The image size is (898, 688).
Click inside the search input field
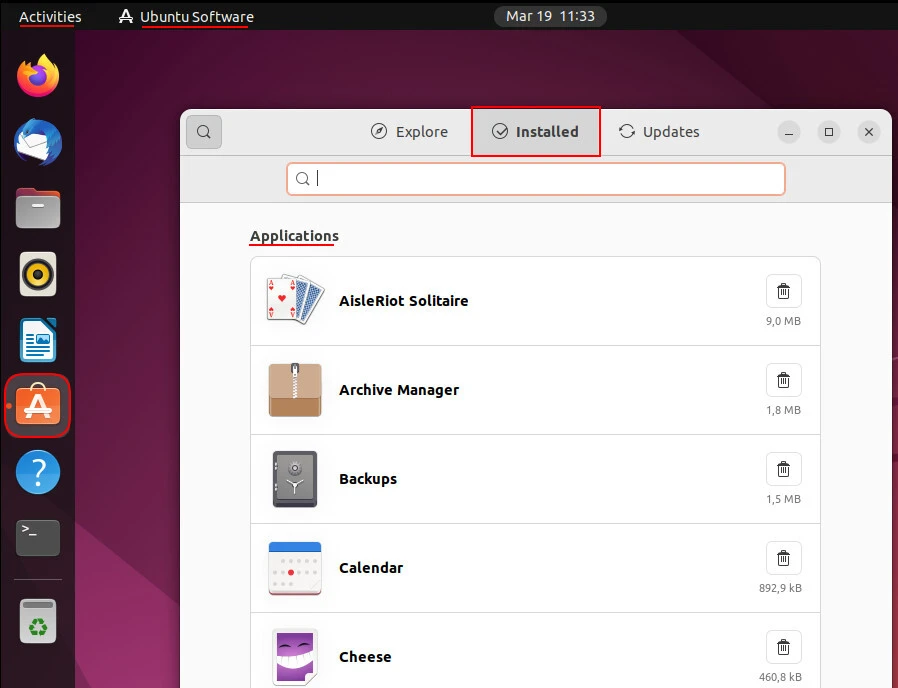535,178
